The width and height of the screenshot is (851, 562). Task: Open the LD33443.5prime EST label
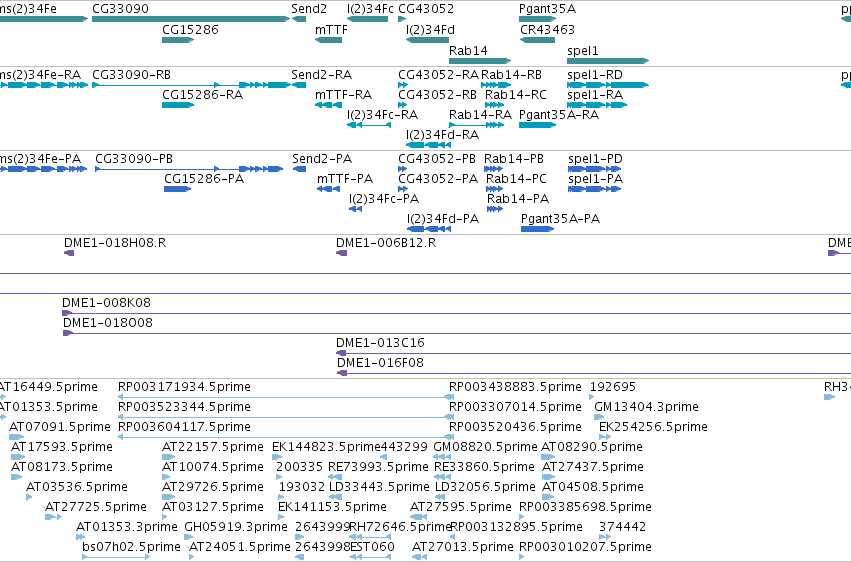pyautogui.click(x=379, y=487)
